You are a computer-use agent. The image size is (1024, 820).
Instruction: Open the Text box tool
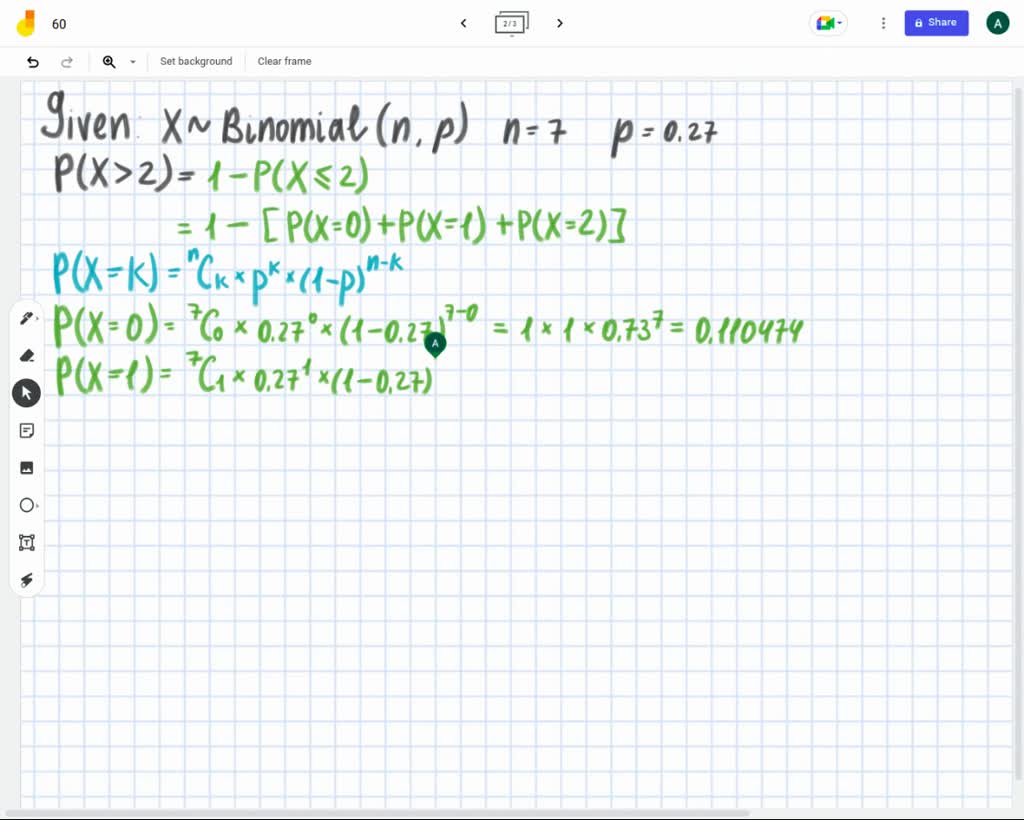coord(26,542)
